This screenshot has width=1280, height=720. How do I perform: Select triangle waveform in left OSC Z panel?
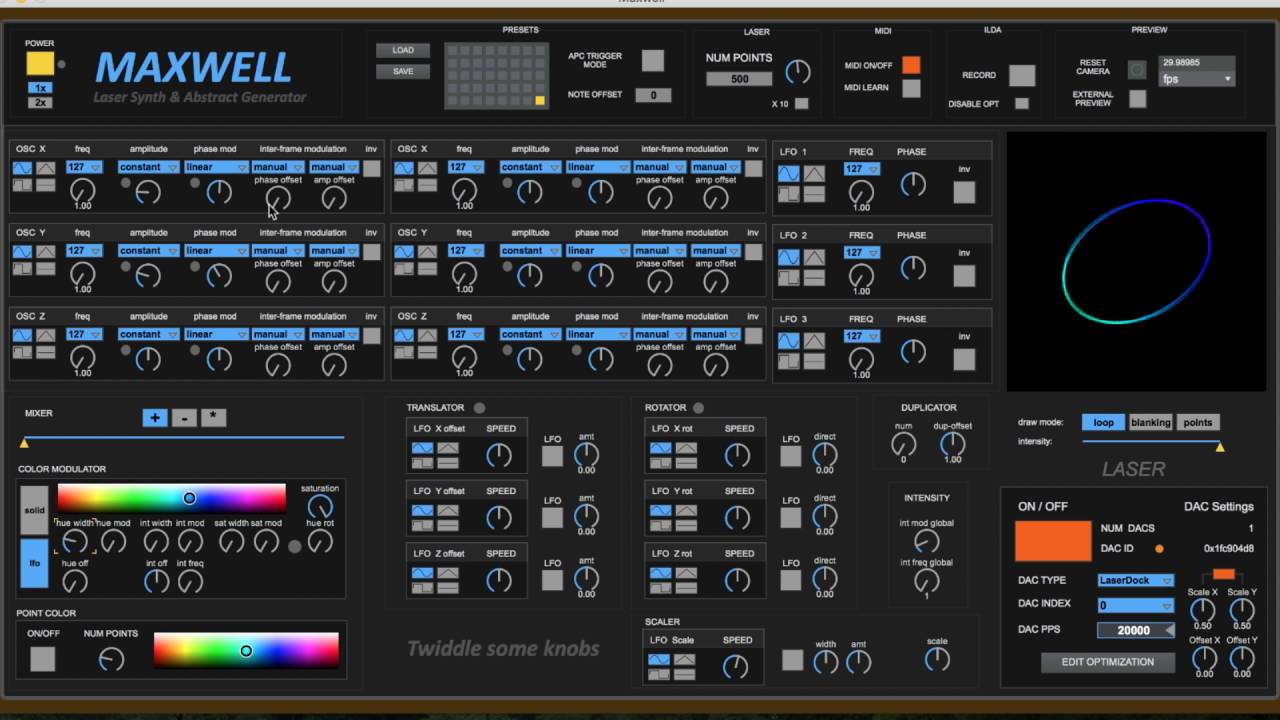click(45, 336)
